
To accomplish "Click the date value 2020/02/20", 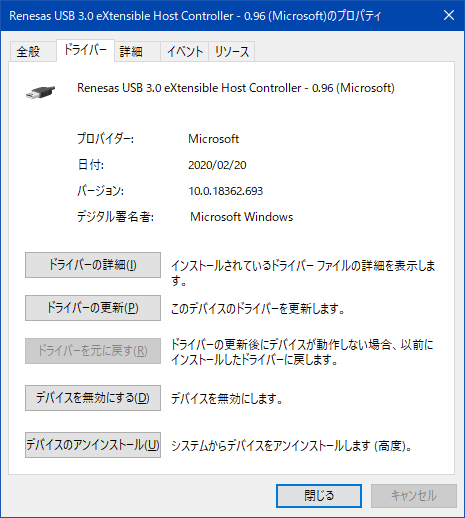I will click(217, 165).
